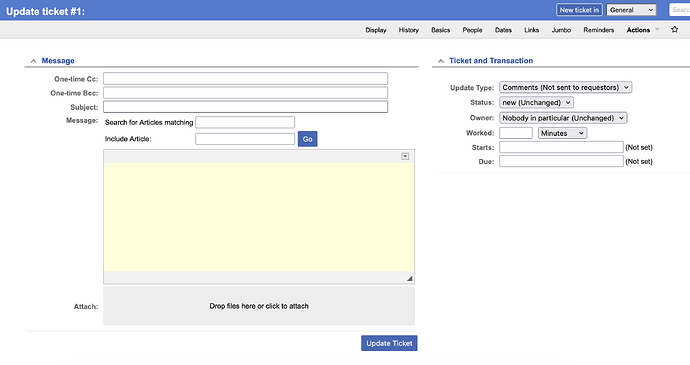This screenshot has height=365, width=690.
Task: Open the Update Type dropdown
Action: point(565,87)
